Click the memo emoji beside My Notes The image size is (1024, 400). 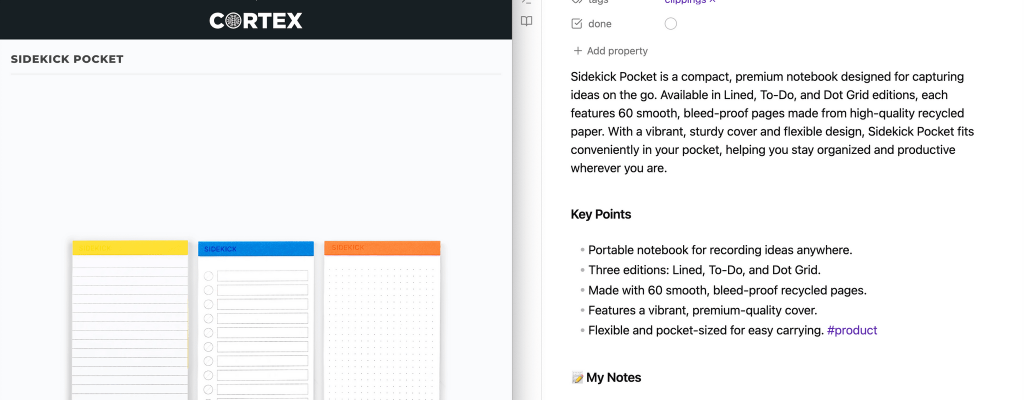(x=577, y=377)
